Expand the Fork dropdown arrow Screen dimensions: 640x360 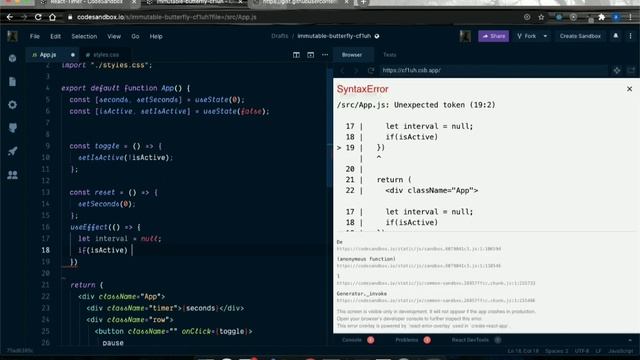[x=545, y=36]
